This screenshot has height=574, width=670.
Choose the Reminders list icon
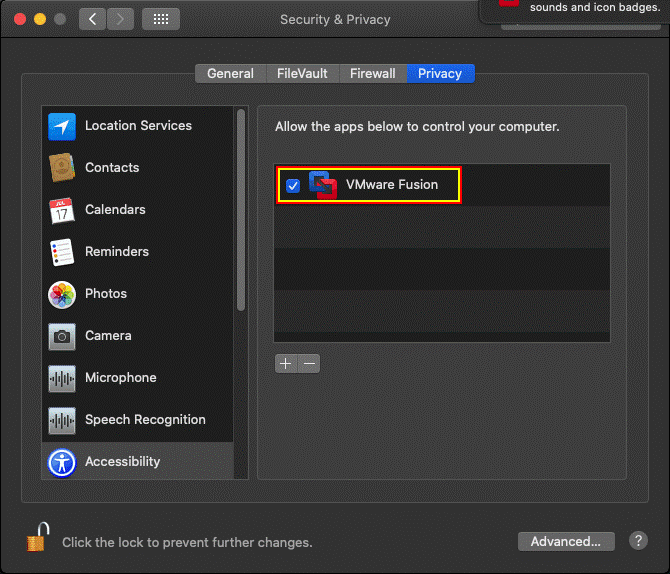[62, 252]
